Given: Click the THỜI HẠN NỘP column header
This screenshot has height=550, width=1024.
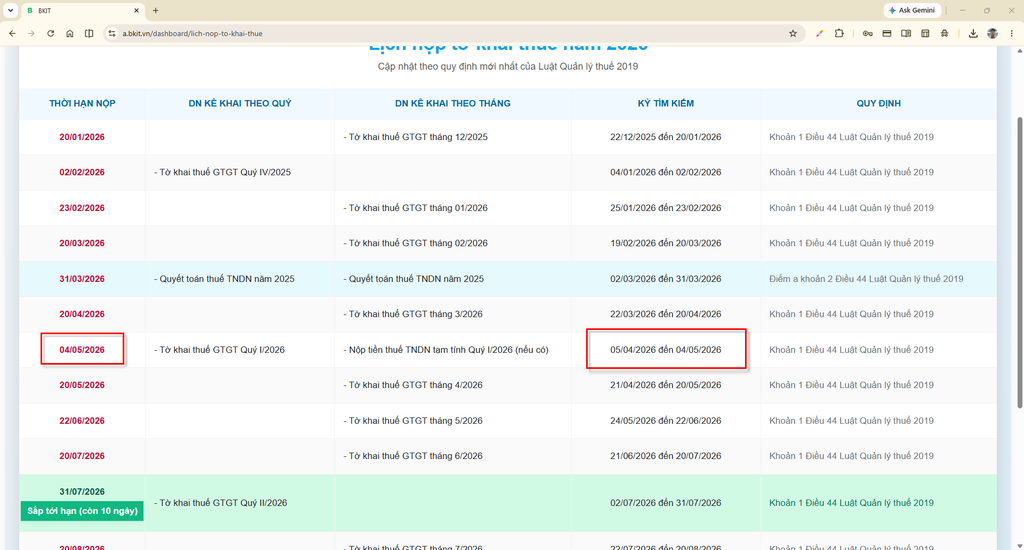Looking at the screenshot, I should click(82, 103).
